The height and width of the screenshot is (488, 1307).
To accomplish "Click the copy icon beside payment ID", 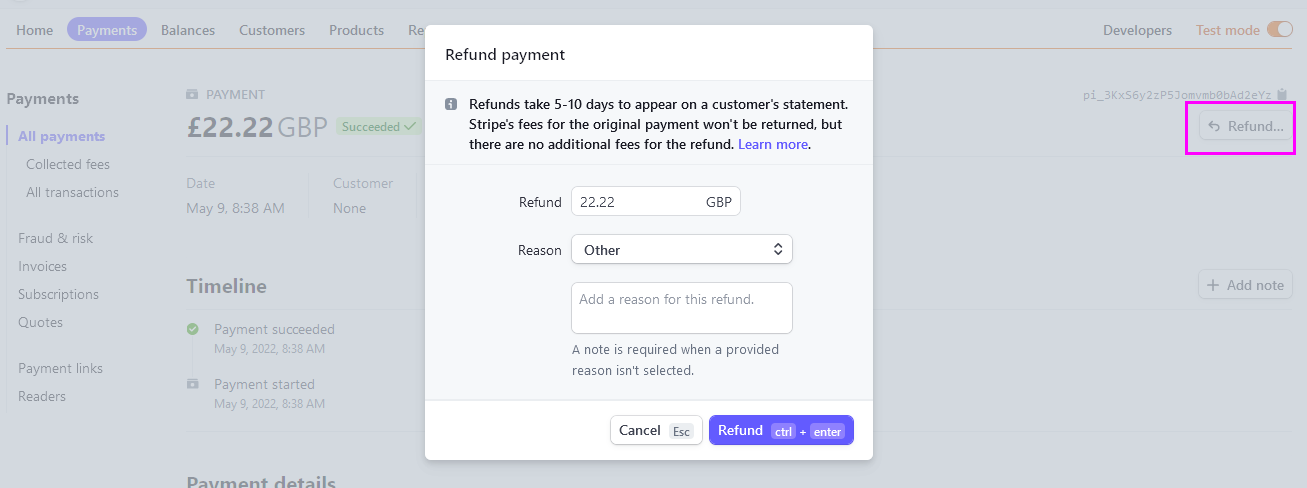I will (1282, 95).
